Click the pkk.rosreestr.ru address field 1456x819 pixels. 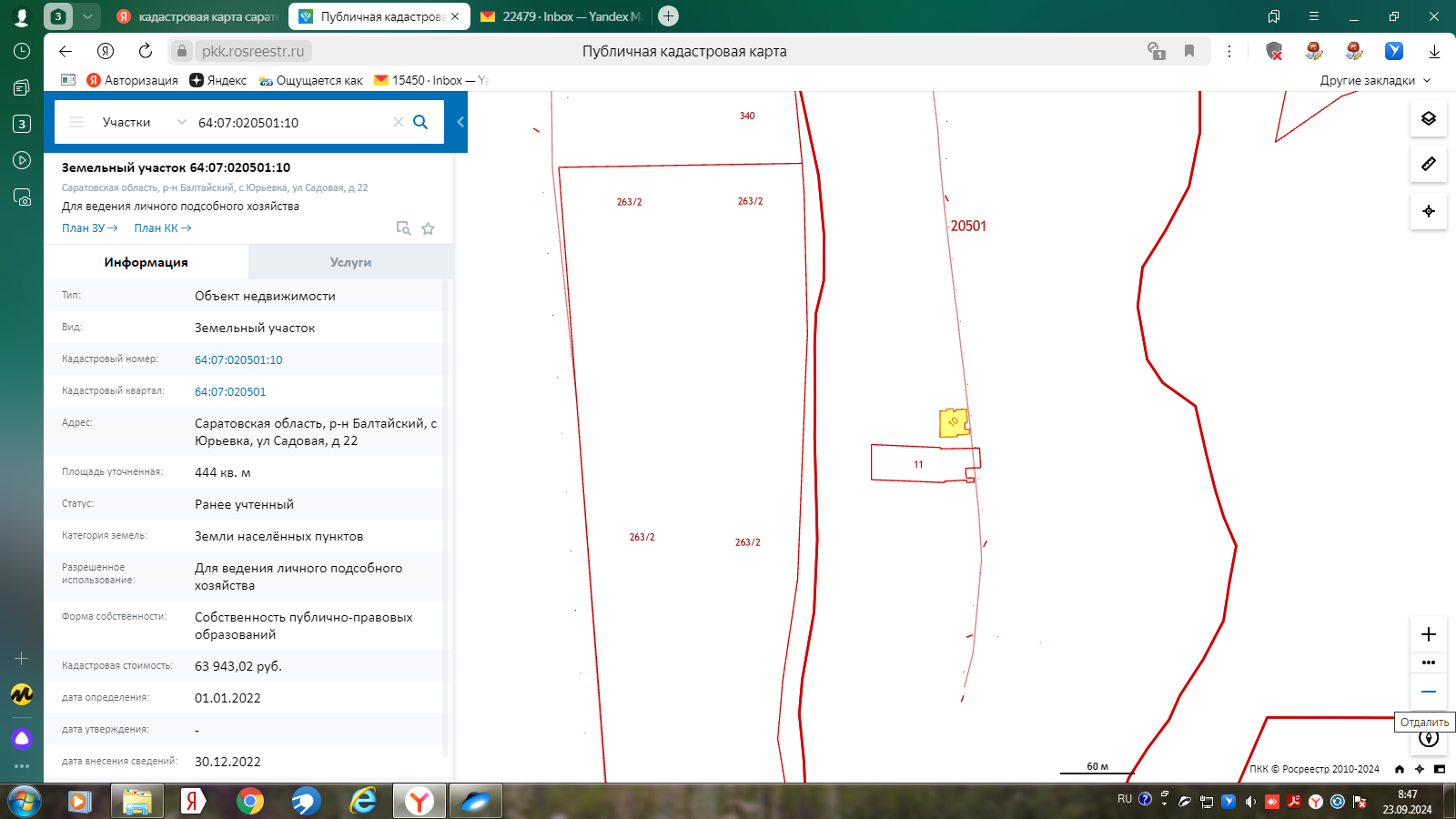click(x=253, y=51)
